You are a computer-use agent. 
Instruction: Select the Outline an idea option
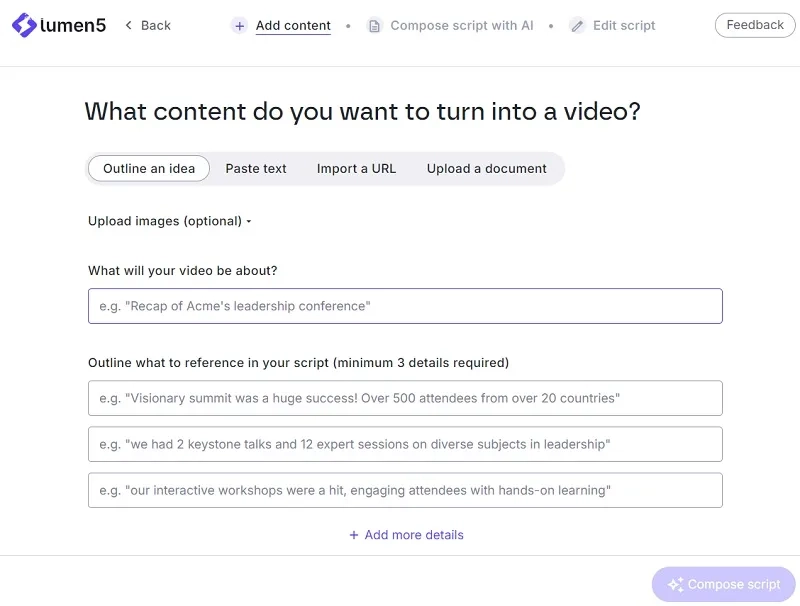(x=149, y=168)
